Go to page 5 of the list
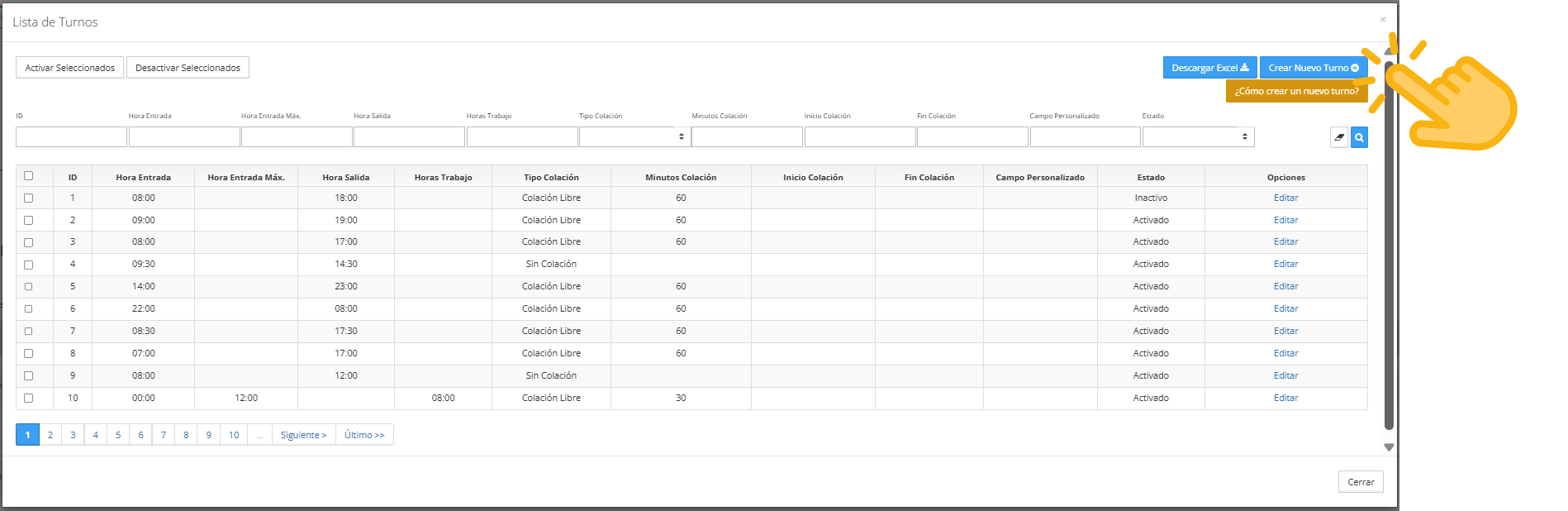The height and width of the screenshot is (511, 1568). click(118, 435)
